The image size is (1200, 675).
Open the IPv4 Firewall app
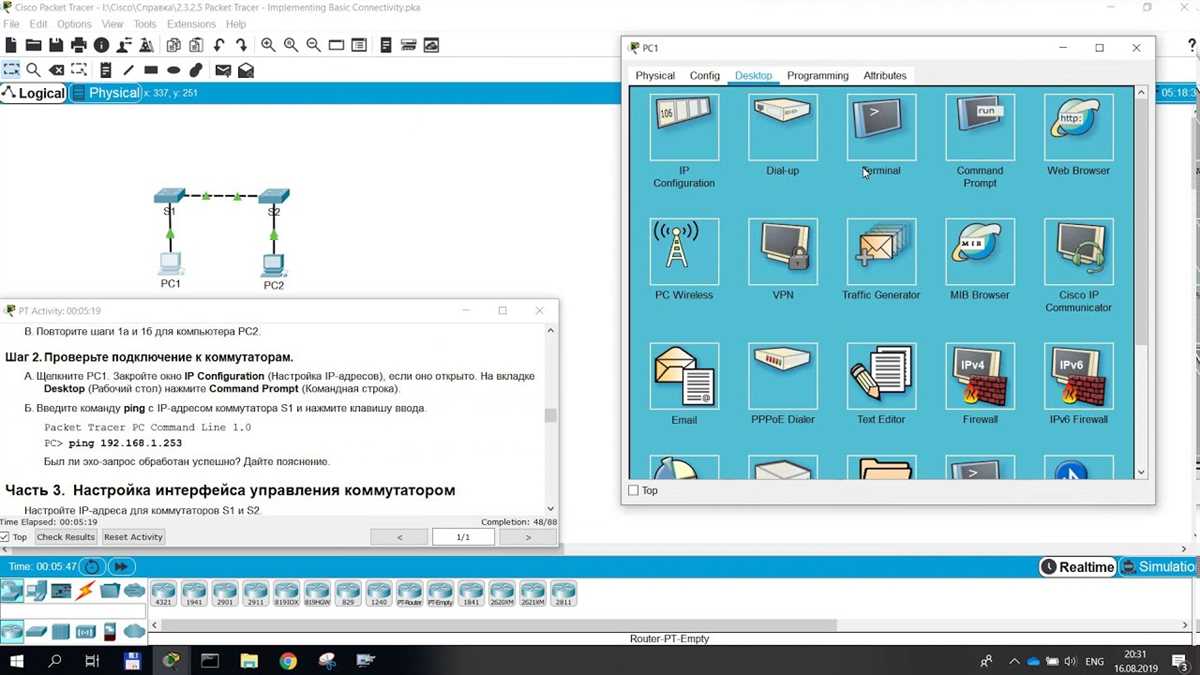980,376
